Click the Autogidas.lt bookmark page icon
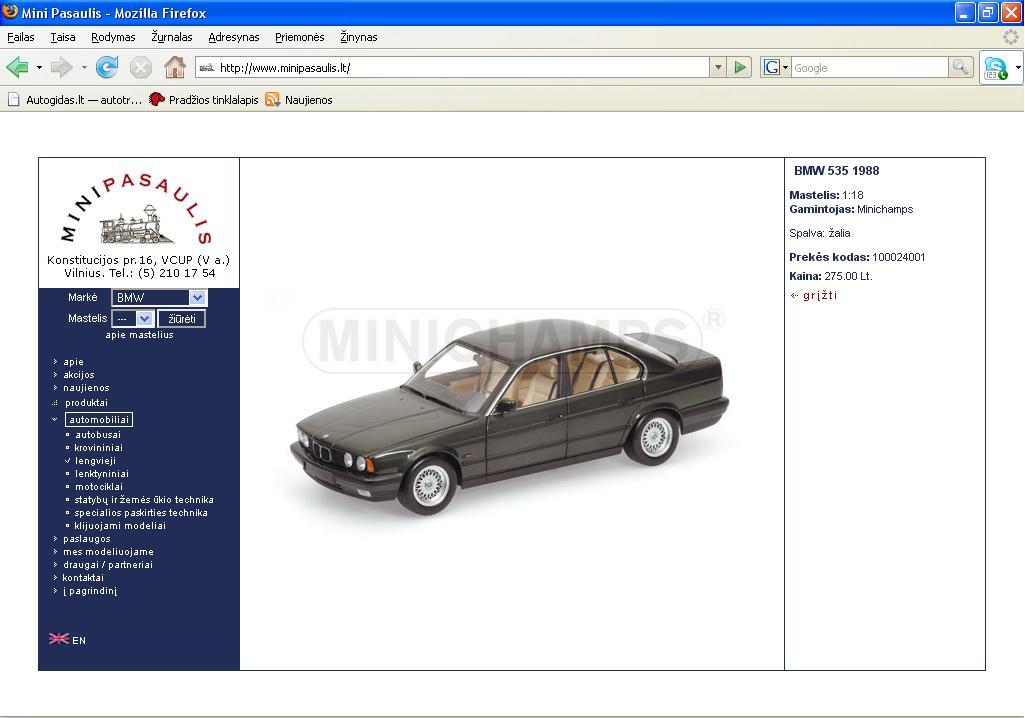 pos(14,100)
